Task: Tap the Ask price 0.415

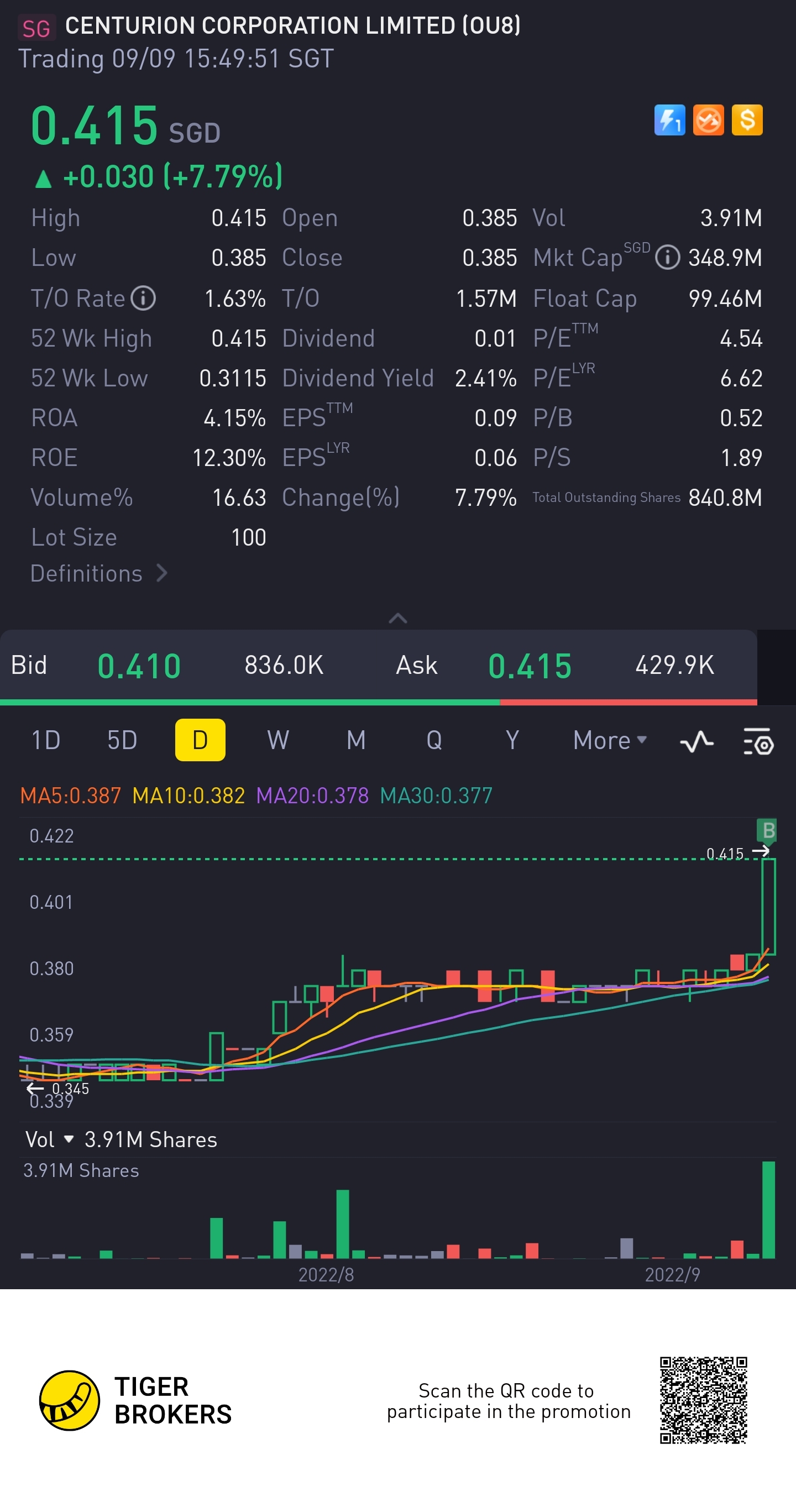Action: (530, 666)
